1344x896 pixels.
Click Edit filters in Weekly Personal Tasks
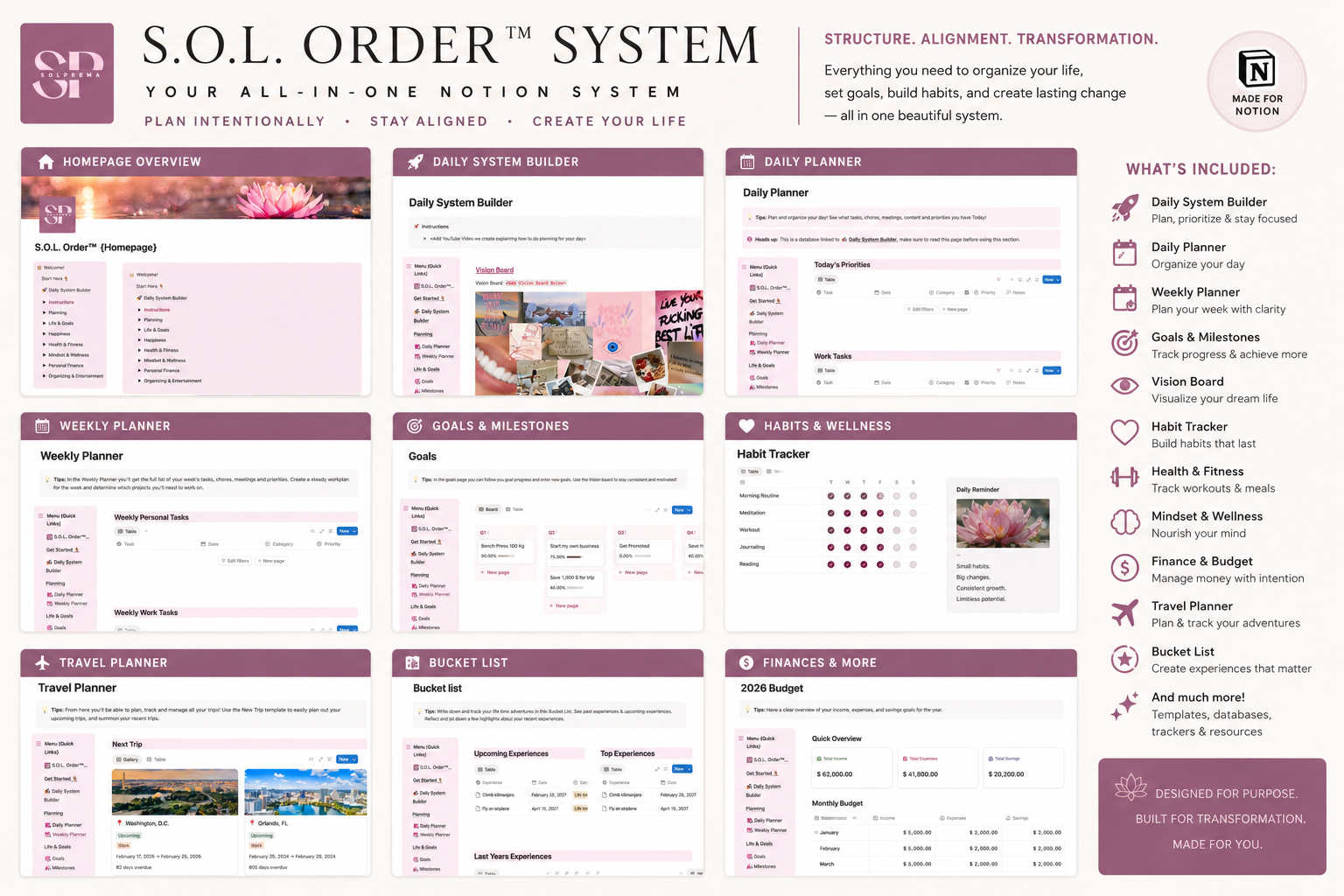click(x=235, y=561)
